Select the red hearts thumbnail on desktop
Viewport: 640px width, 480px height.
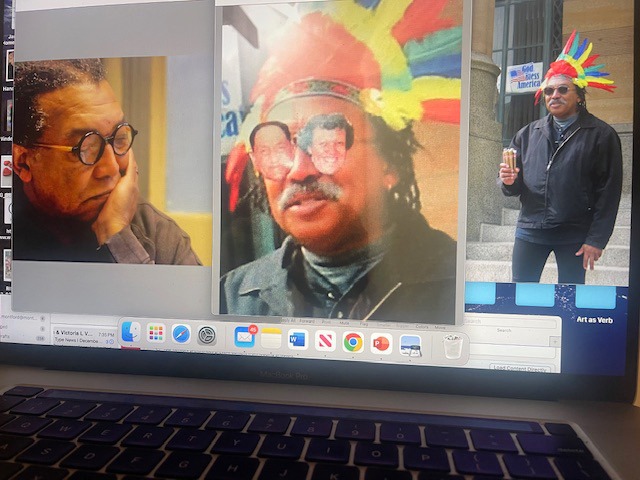tap(7, 171)
